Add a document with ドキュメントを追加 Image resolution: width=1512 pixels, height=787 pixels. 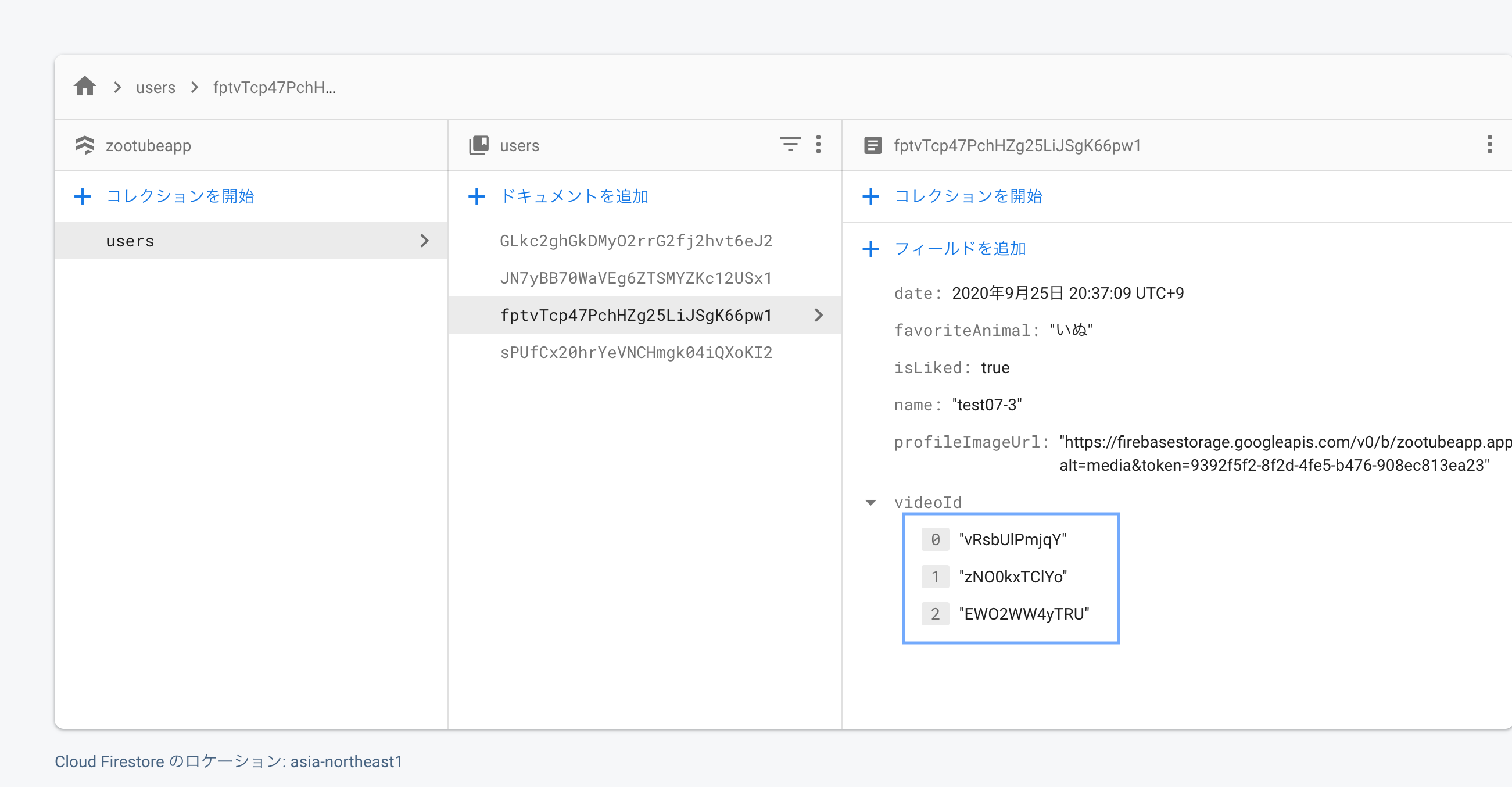coord(574,196)
